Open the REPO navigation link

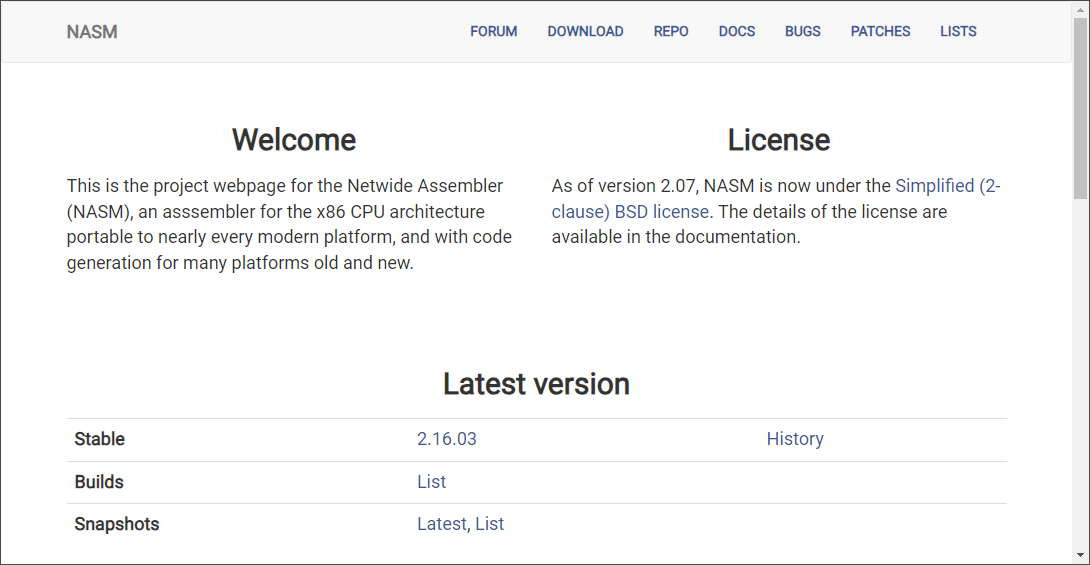point(671,32)
